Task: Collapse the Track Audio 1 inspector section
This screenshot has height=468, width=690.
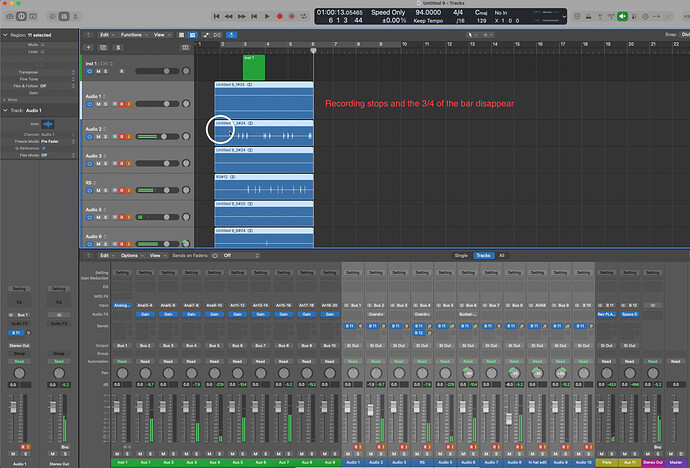Action: 5,110
